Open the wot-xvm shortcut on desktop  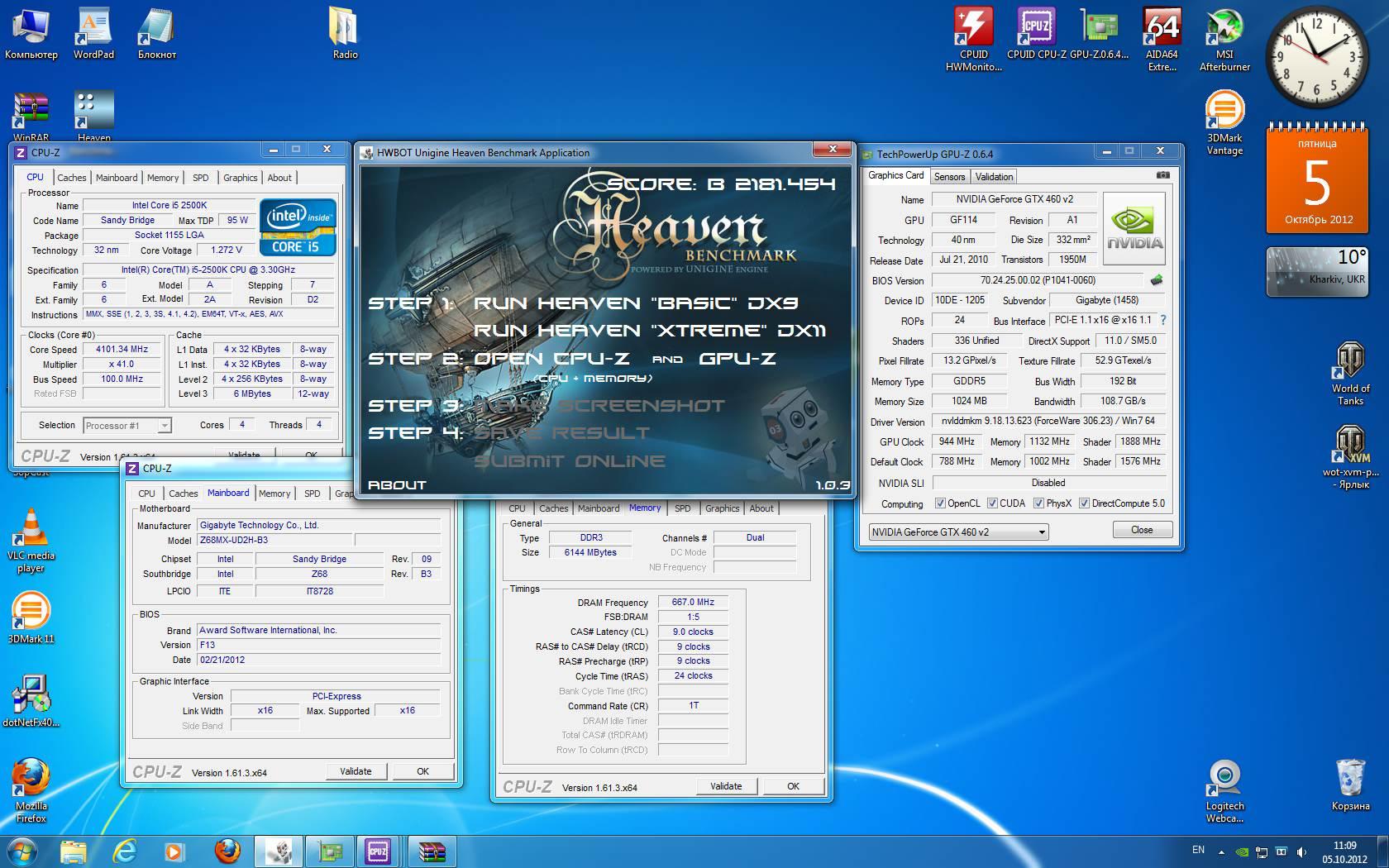pos(1350,456)
